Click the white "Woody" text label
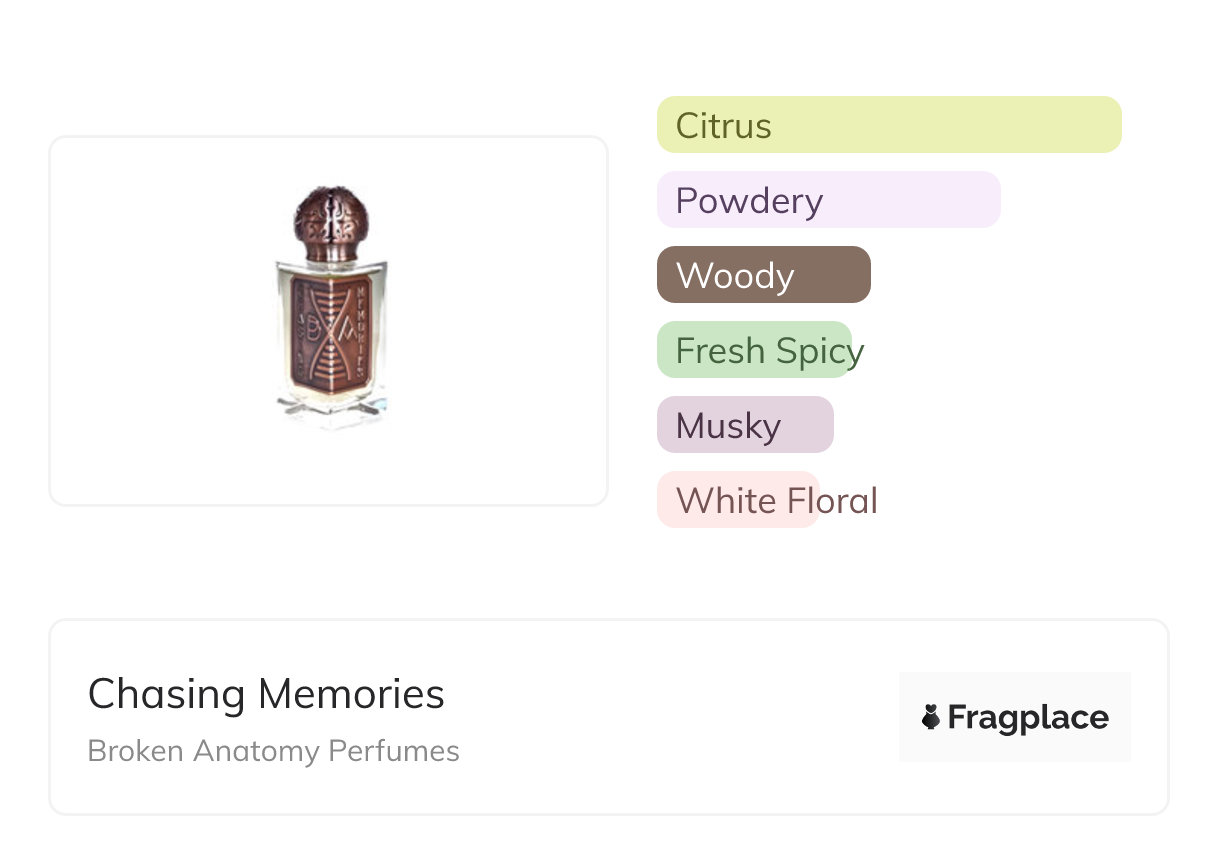Image resolution: width=1218 pixels, height=864 pixels. pos(735,276)
